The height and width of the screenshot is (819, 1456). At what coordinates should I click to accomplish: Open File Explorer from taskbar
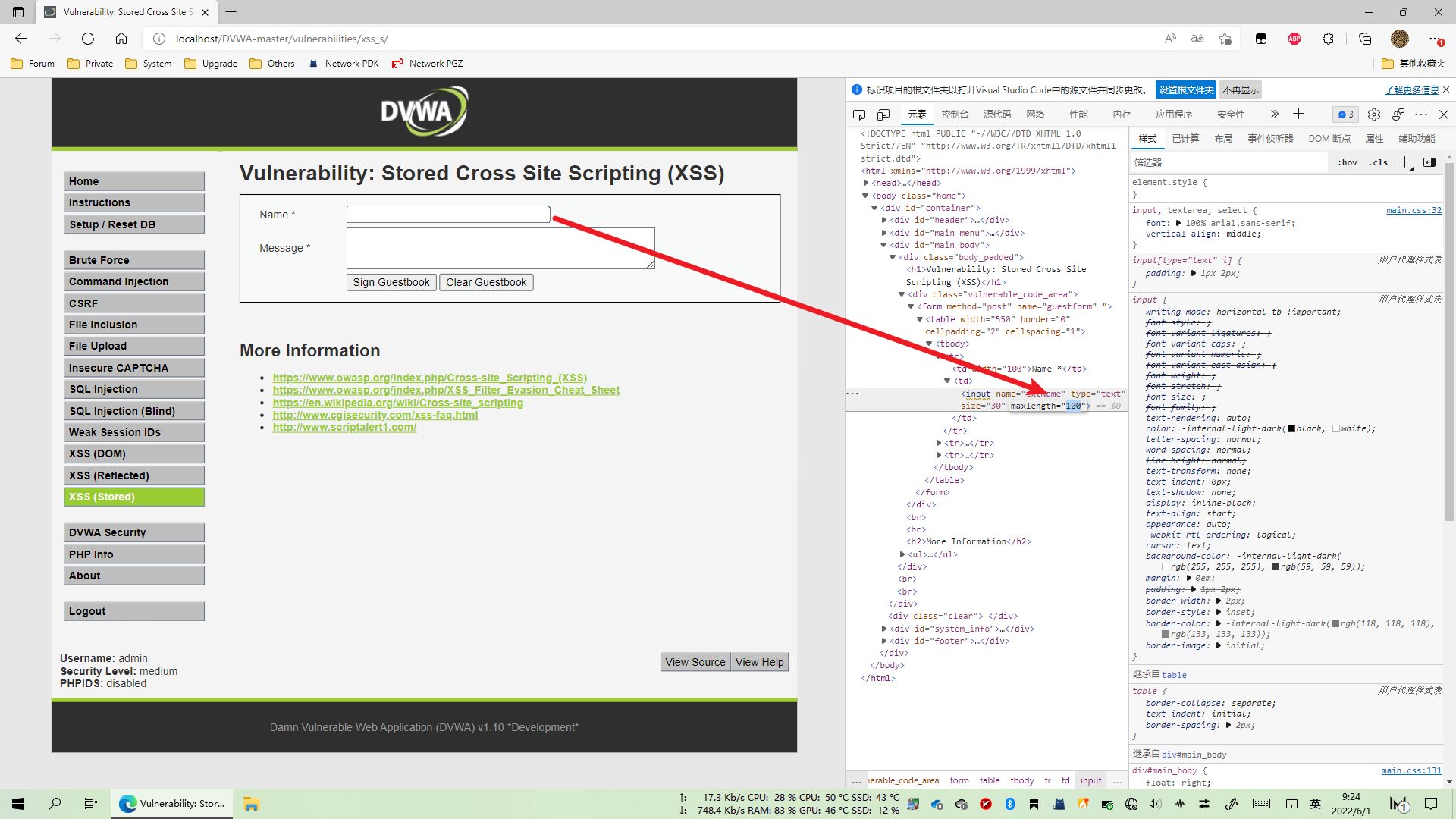click(x=251, y=804)
